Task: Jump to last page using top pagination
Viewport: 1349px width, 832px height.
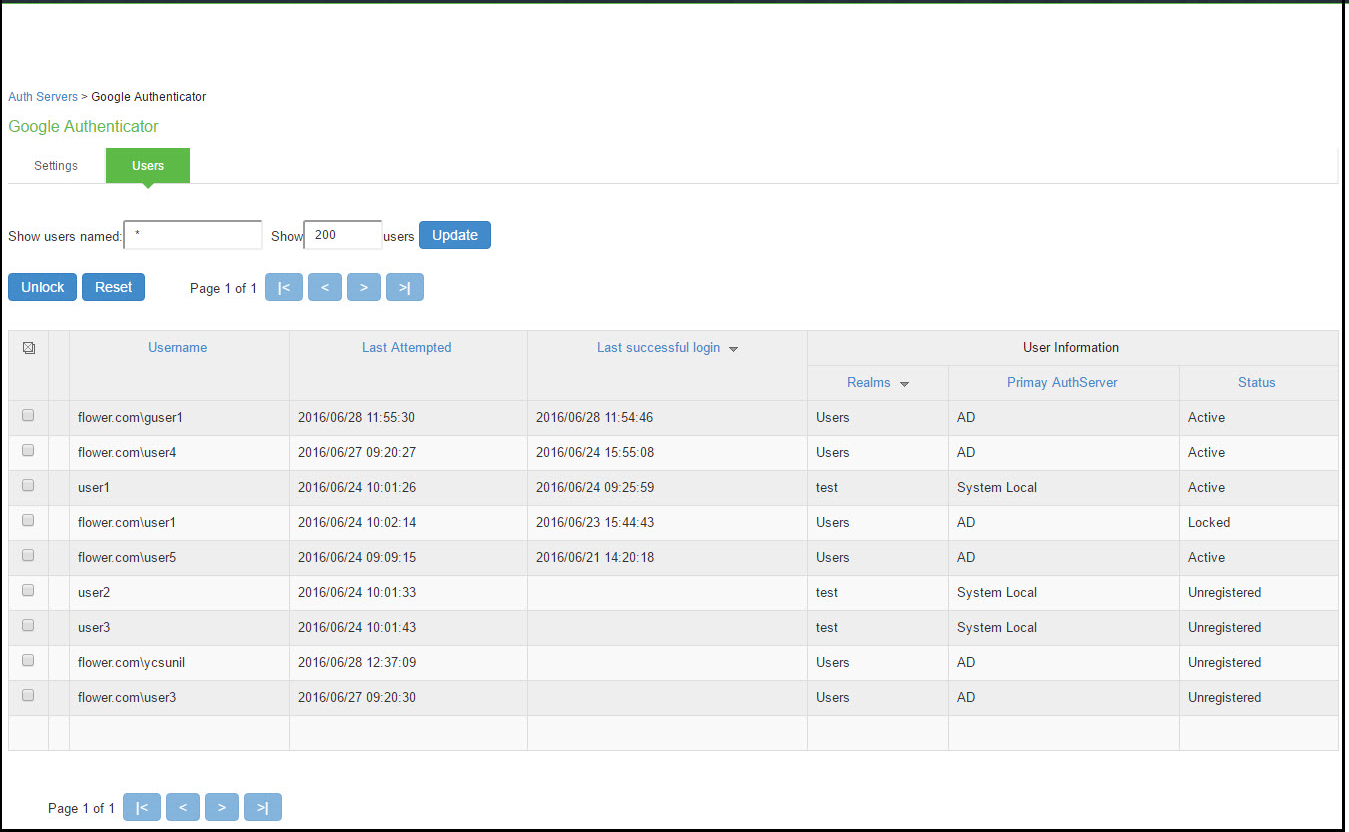Action: tap(404, 287)
